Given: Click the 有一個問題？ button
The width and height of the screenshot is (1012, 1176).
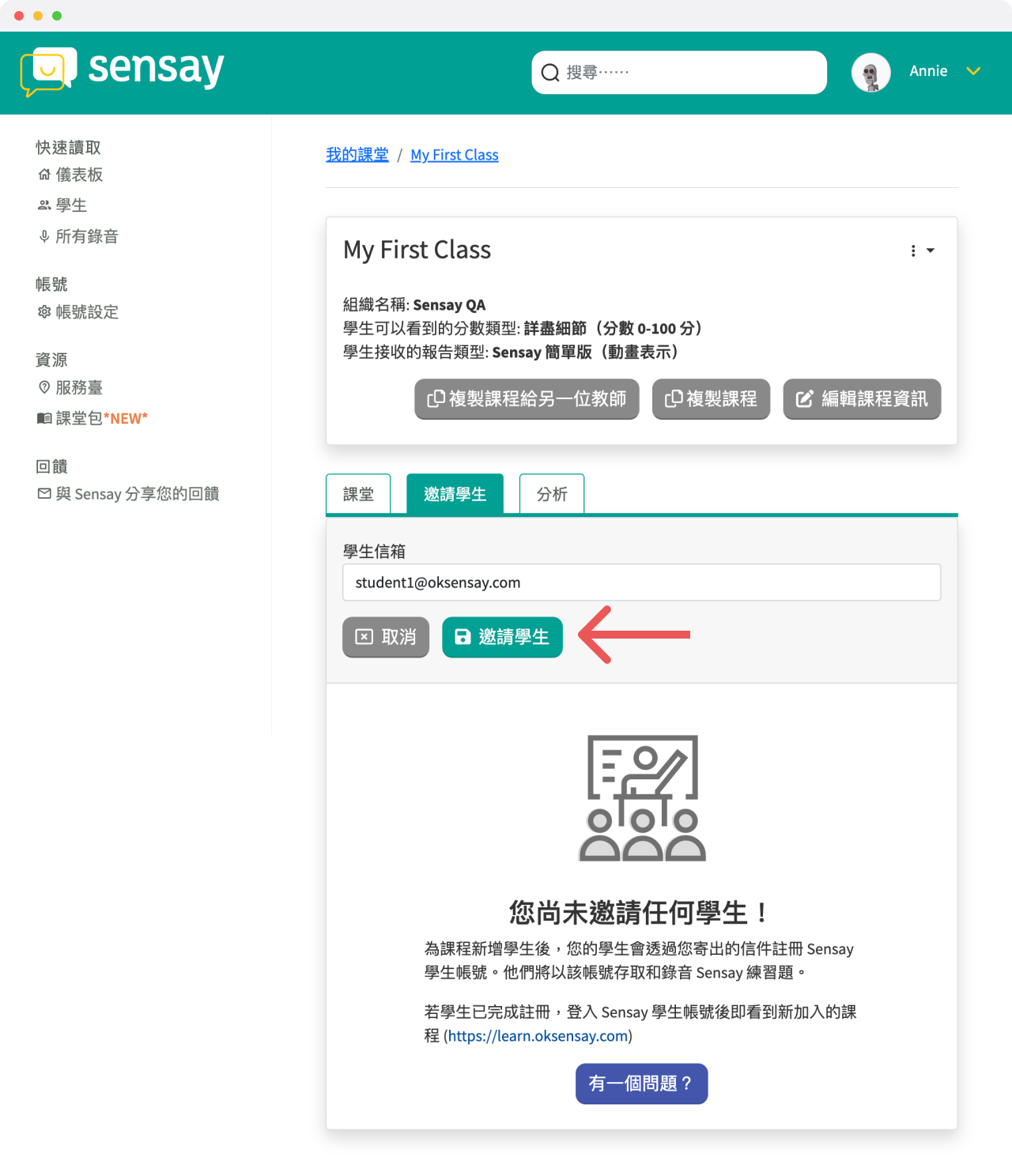Looking at the screenshot, I should 641,1084.
